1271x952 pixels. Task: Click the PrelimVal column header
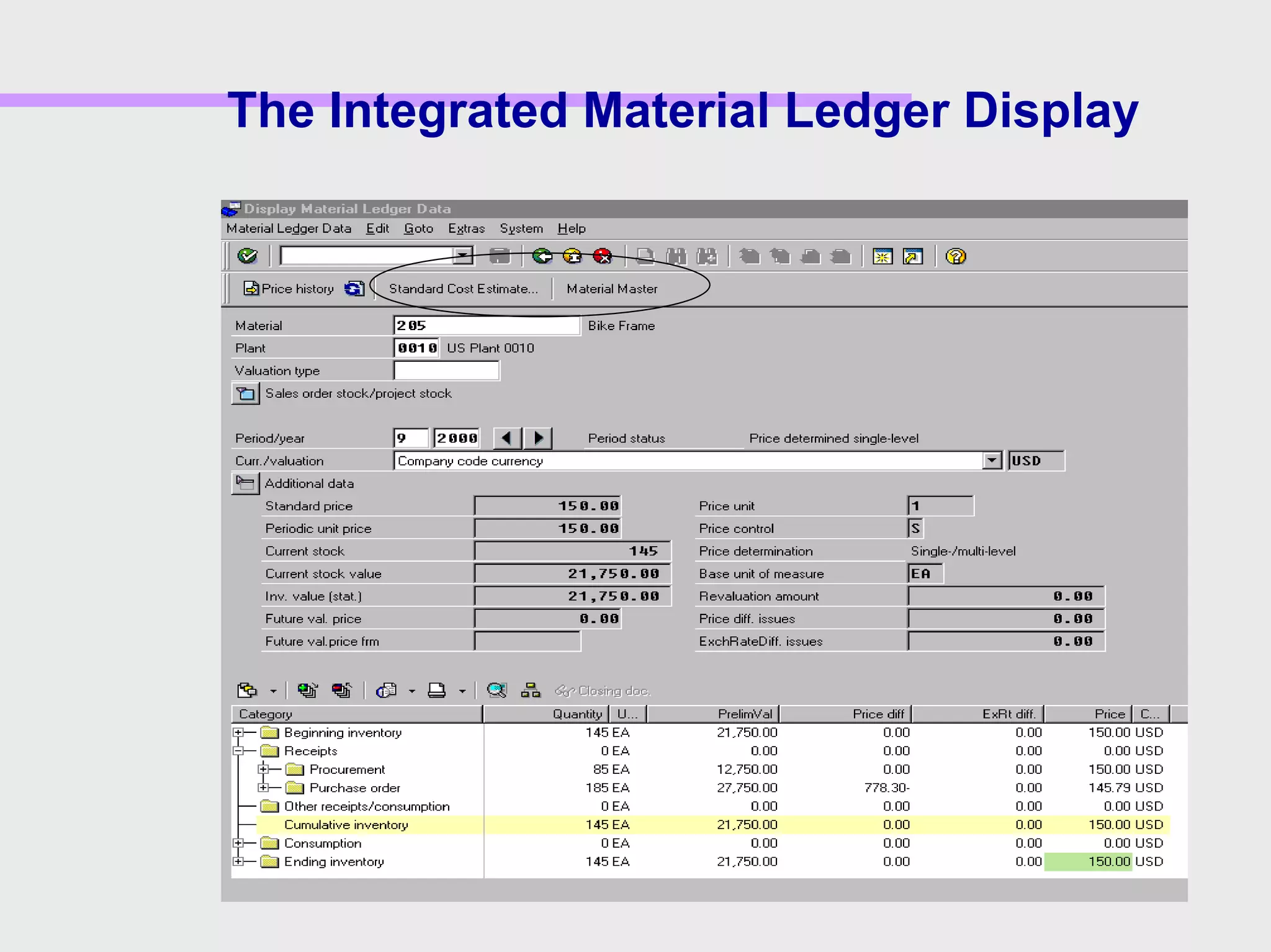point(713,714)
